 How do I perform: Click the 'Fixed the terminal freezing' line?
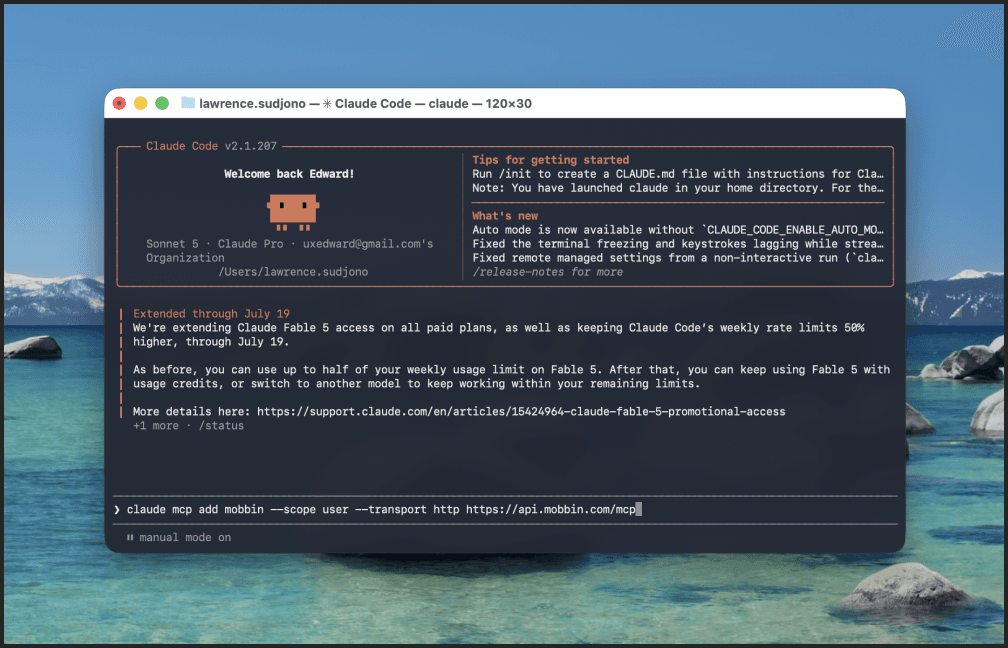[x=678, y=244]
